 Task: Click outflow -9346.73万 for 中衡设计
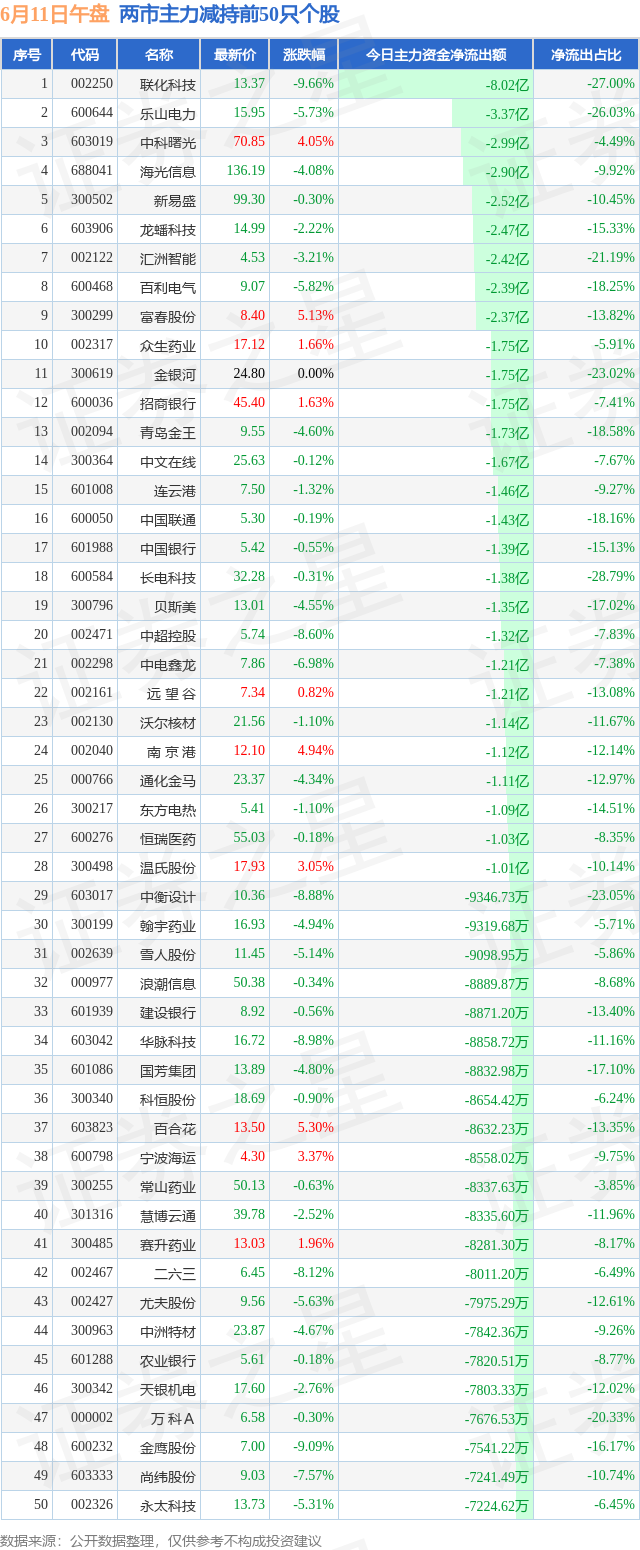pyautogui.click(x=497, y=896)
